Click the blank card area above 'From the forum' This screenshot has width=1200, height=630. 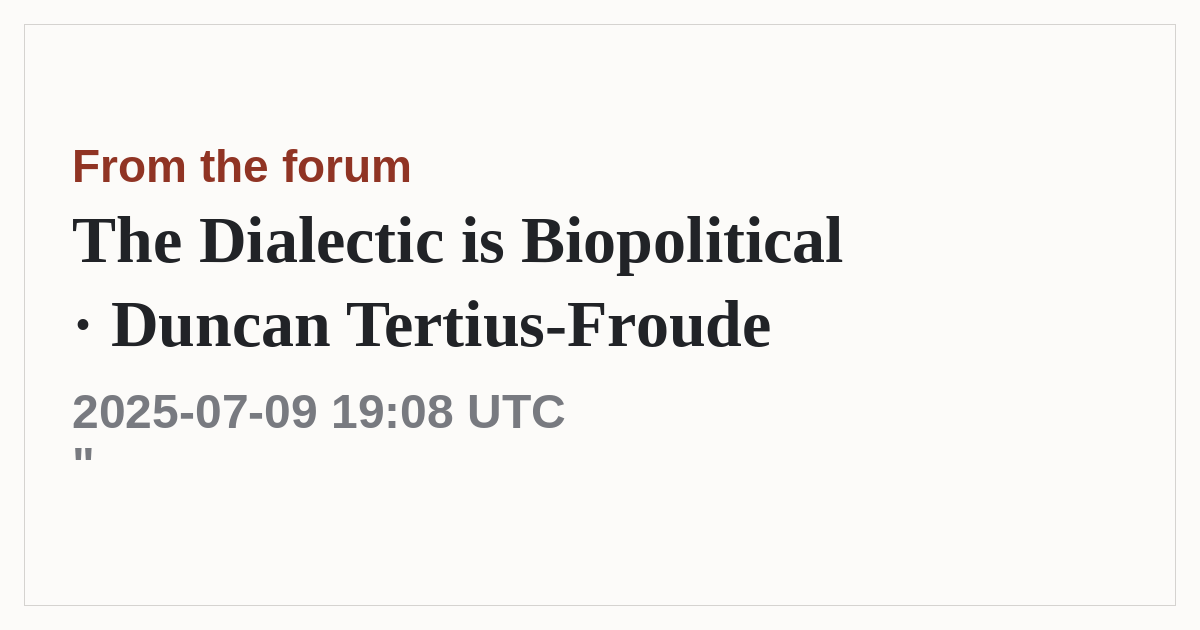tap(600, 82)
